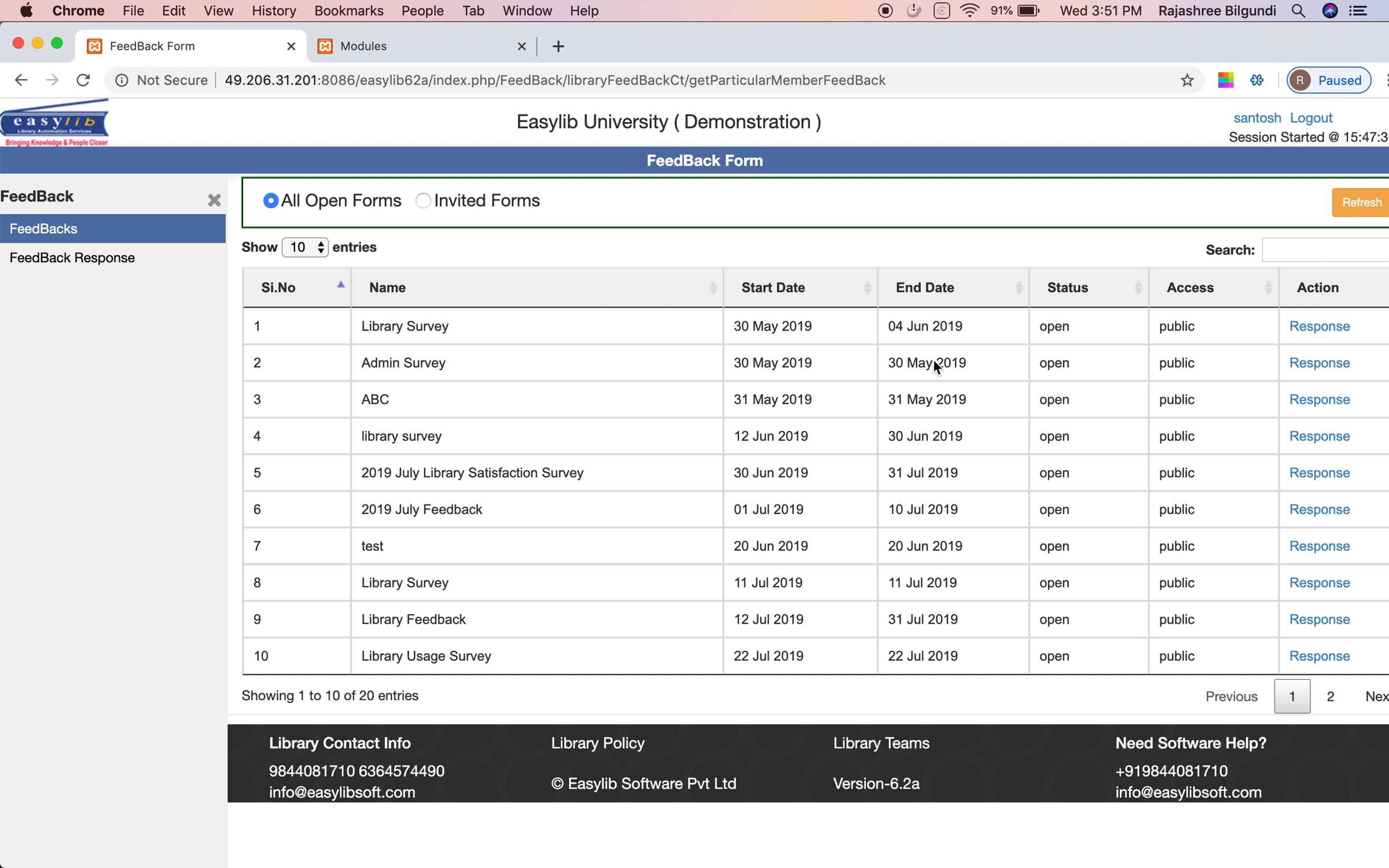Open Siri from the menu bar
Screen dimensions: 1389x868
[x=1329, y=10]
